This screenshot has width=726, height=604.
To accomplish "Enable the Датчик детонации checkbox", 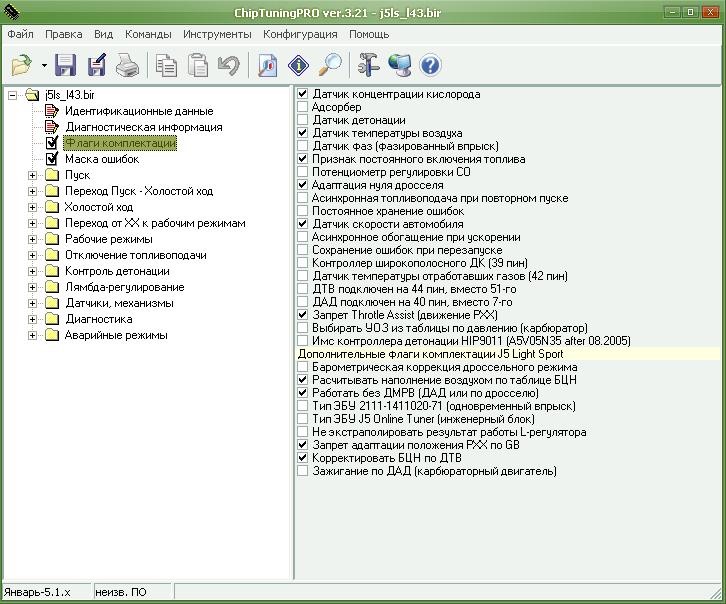I will pyautogui.click(x=303, y=120).
